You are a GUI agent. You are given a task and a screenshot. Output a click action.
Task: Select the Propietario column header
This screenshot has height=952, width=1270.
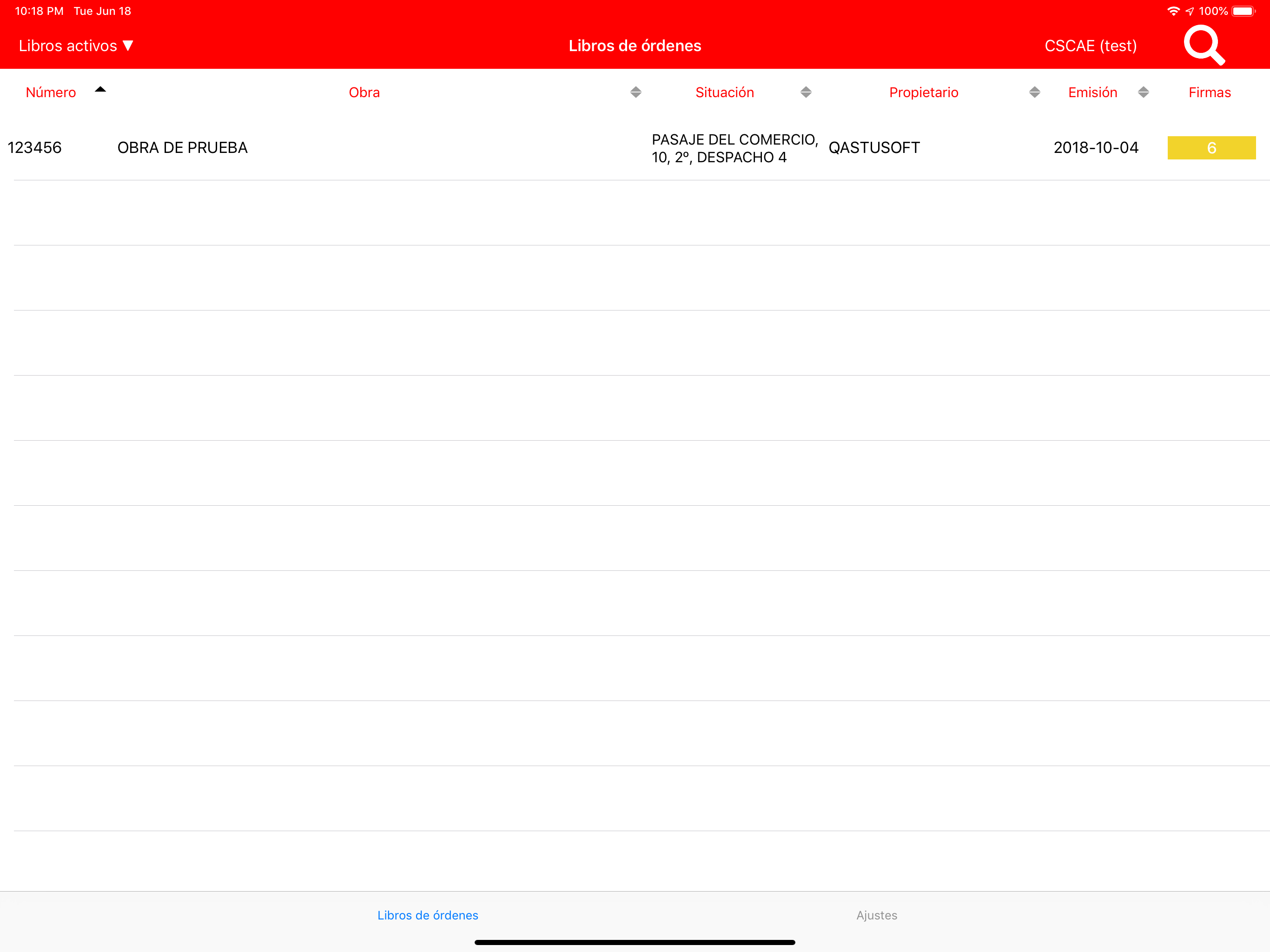[x=924, y=93]
